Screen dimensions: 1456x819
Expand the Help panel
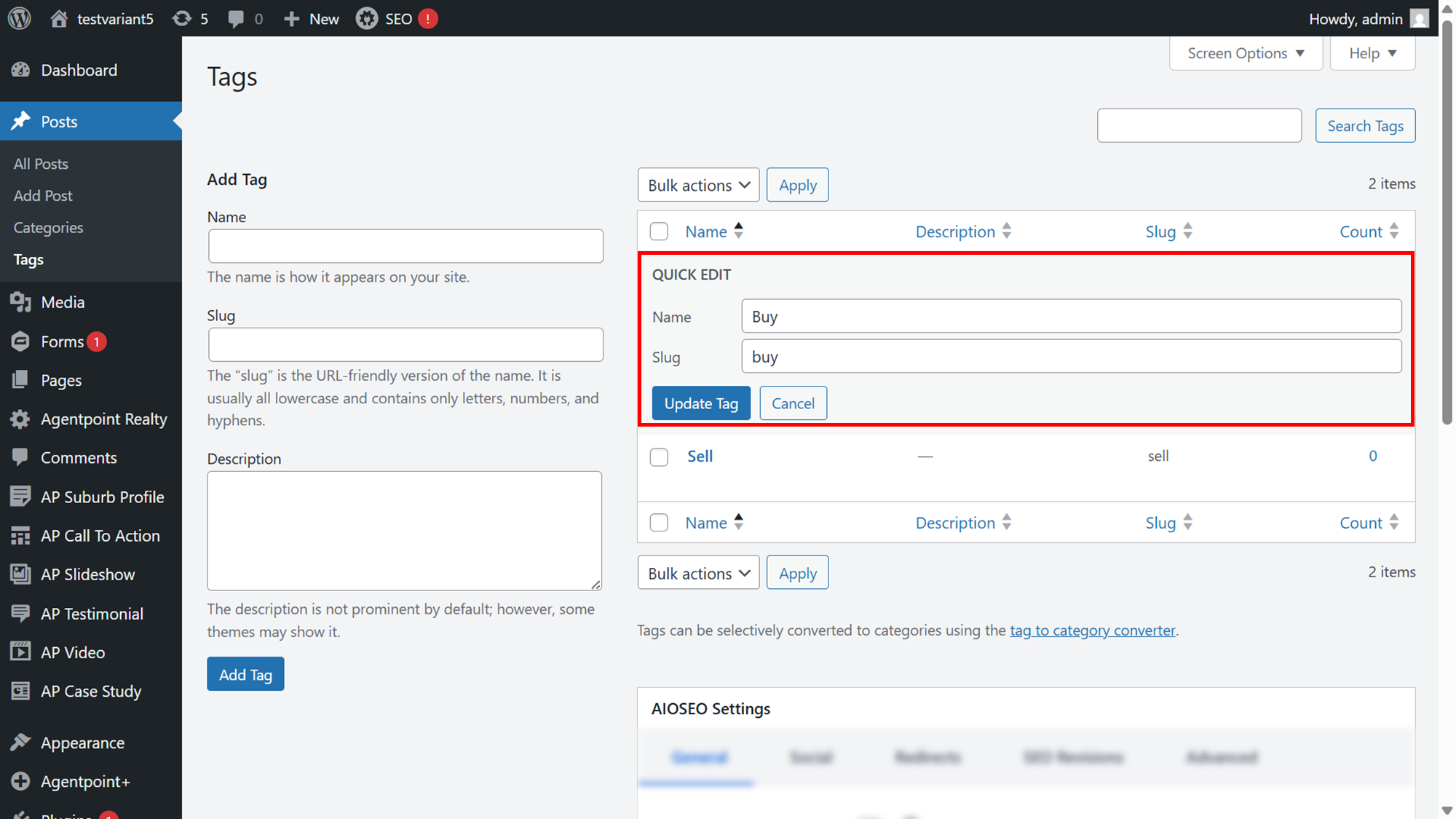(1372, 53)
